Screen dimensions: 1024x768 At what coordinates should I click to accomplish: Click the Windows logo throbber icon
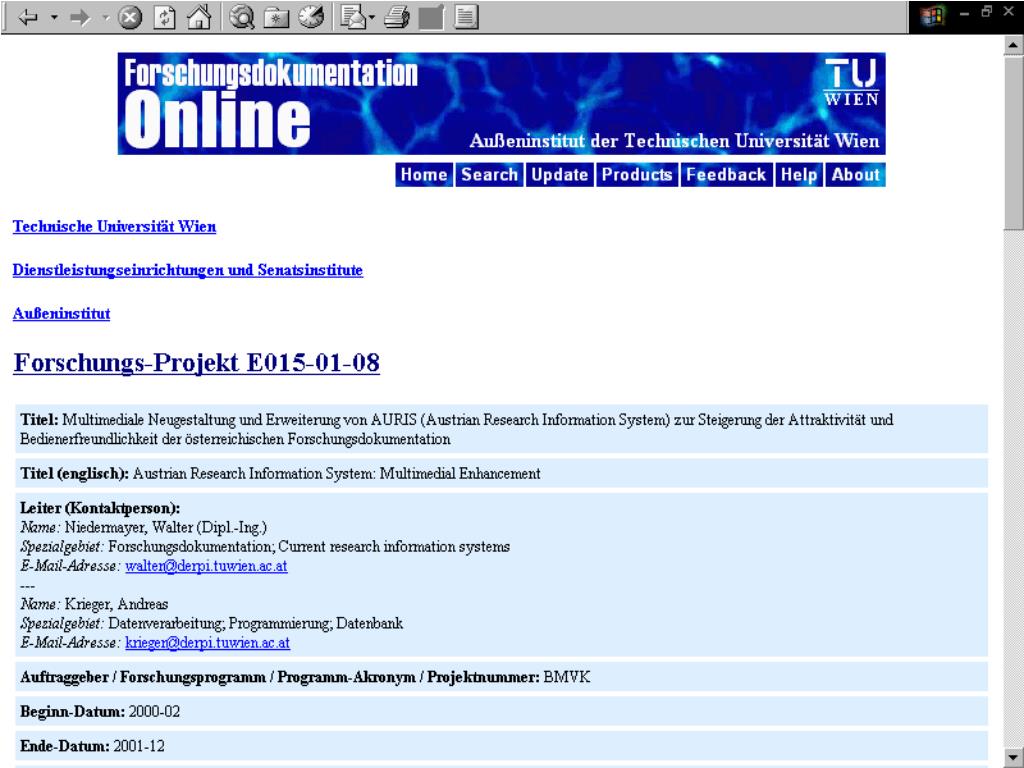933,16
